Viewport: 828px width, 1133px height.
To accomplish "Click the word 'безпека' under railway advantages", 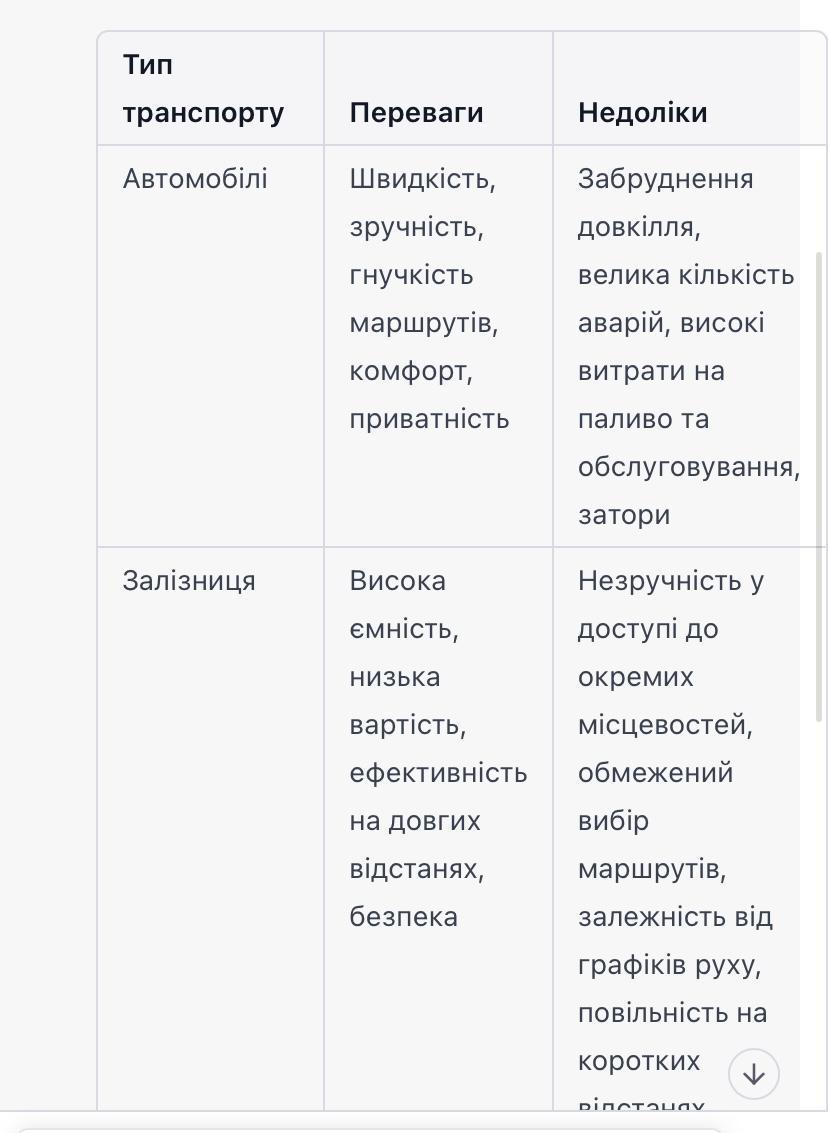I will (403, 916).
